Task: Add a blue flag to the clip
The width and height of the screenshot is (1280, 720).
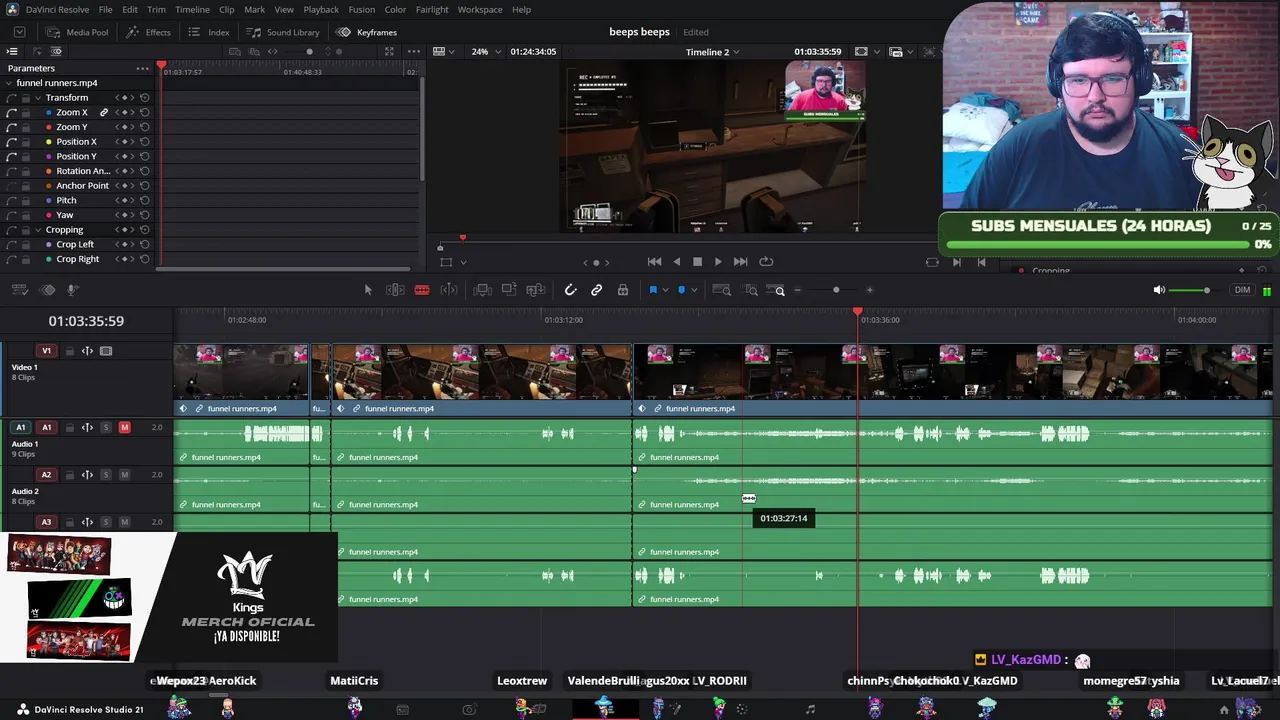Action: coord(653,290)
